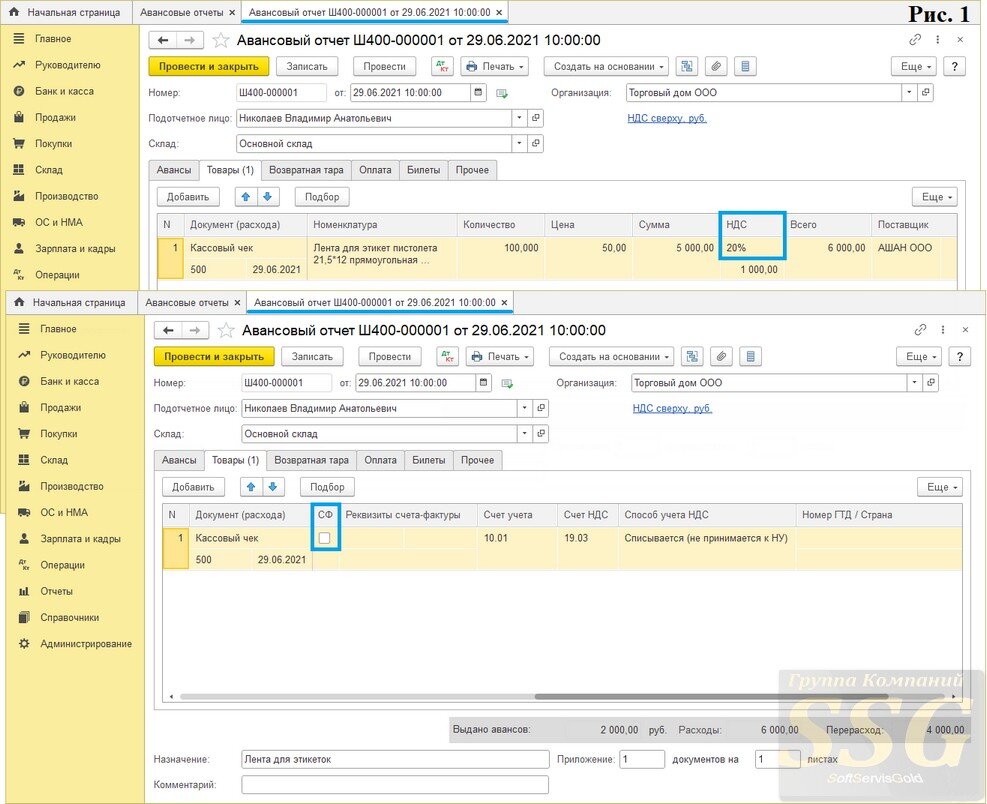Expand the Печать dropdown in the lower window
The height and width of the screenshot is (804, 987).
pos(500,356)
